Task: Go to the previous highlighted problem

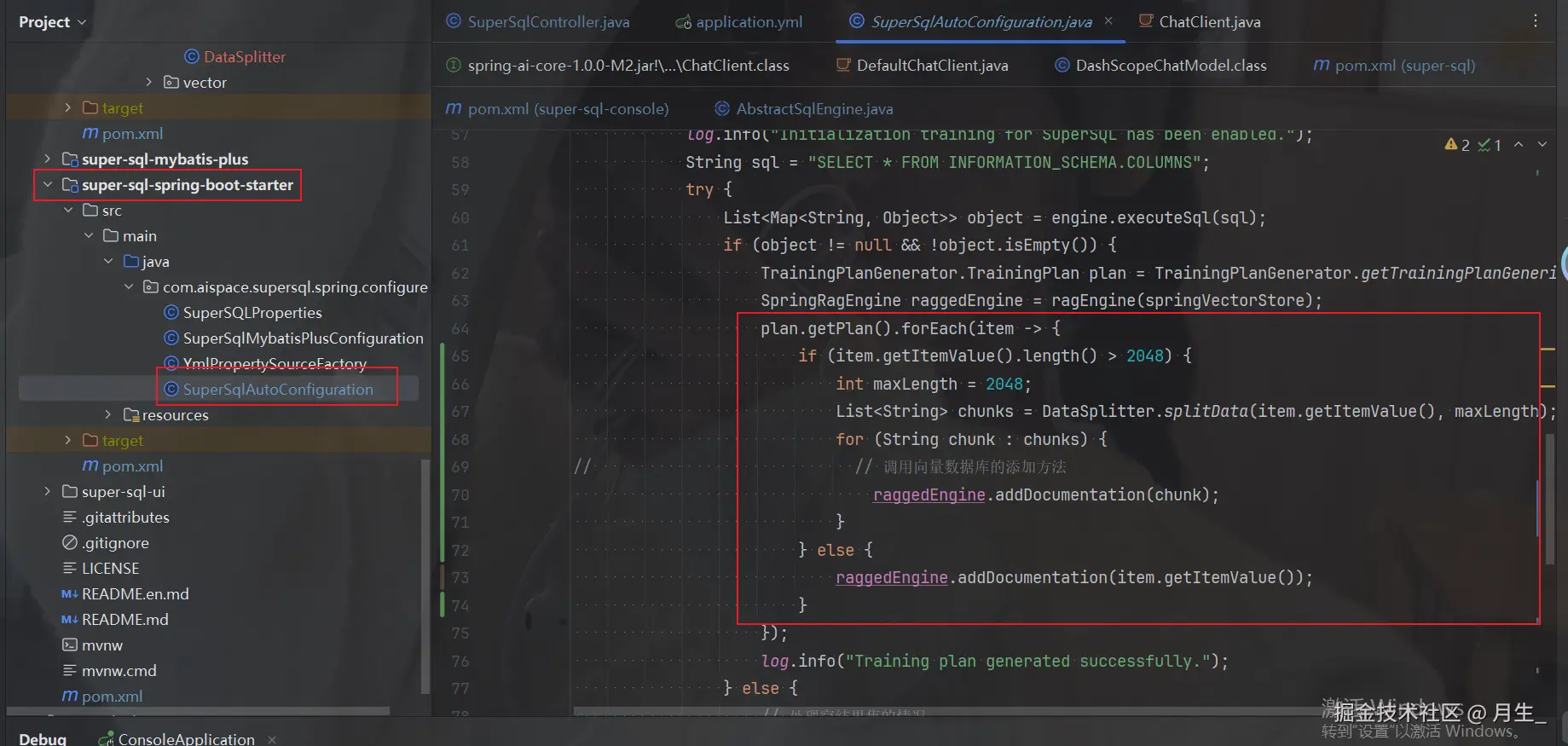Action: [x=1519, y=145]
